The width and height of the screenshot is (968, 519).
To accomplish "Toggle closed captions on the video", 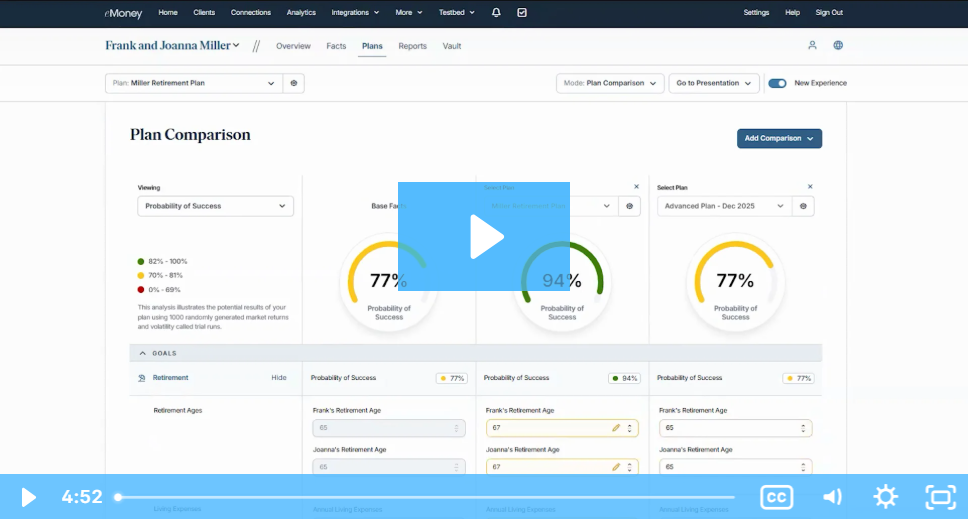I will coord(777,497).
